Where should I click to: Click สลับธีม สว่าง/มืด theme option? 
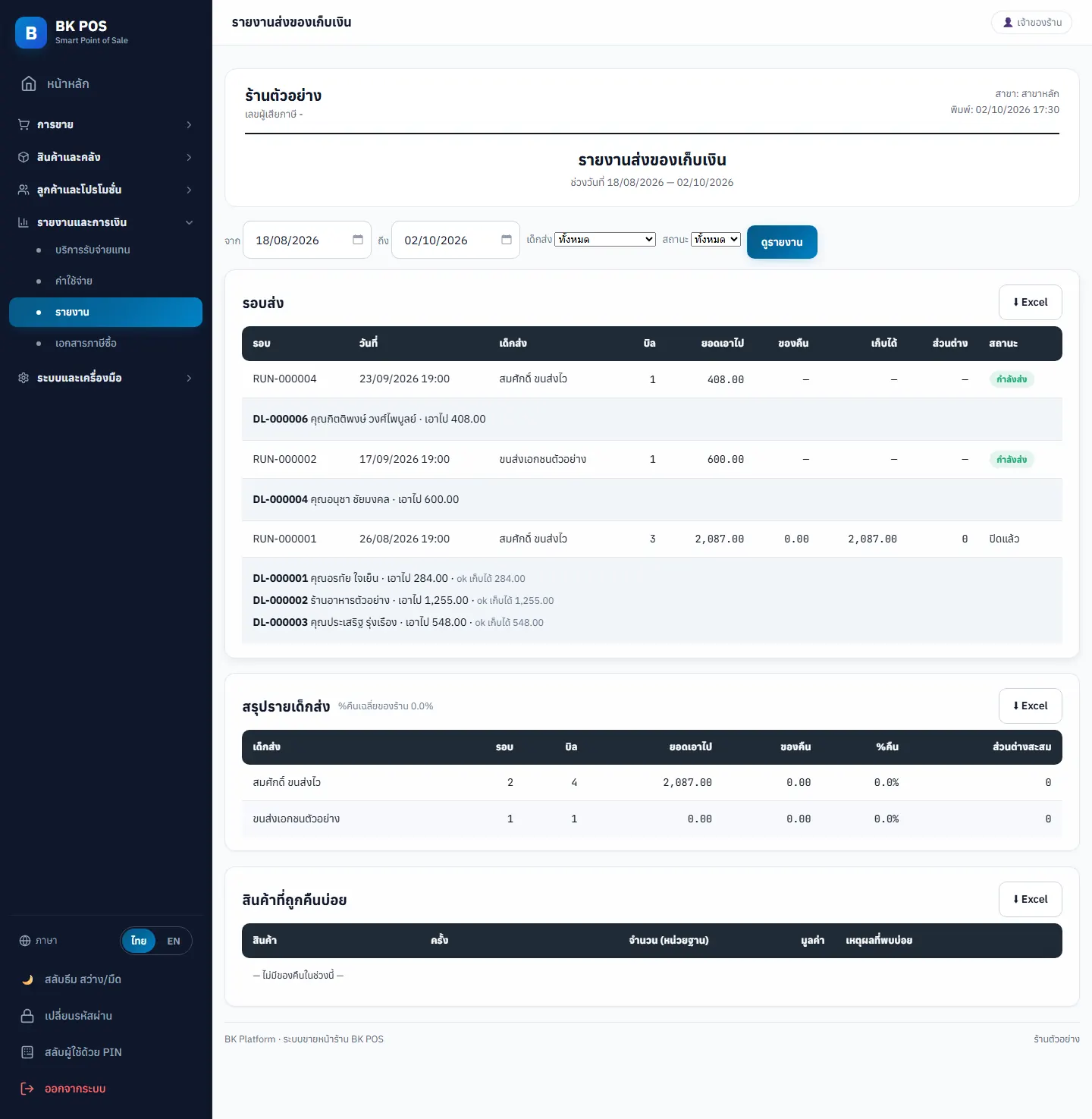coord(106,979)
